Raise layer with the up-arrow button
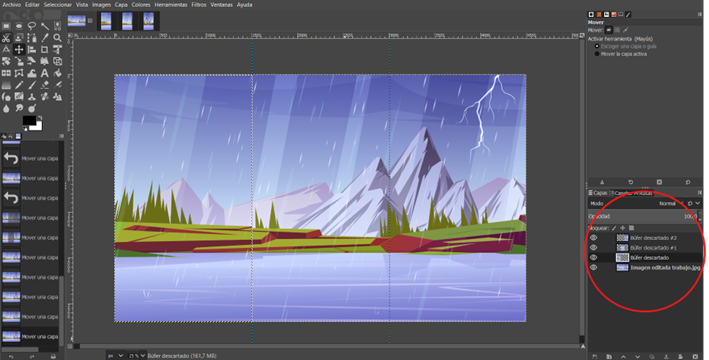The width and height of the screenshot is (709, 360). [x=623, y=356]
